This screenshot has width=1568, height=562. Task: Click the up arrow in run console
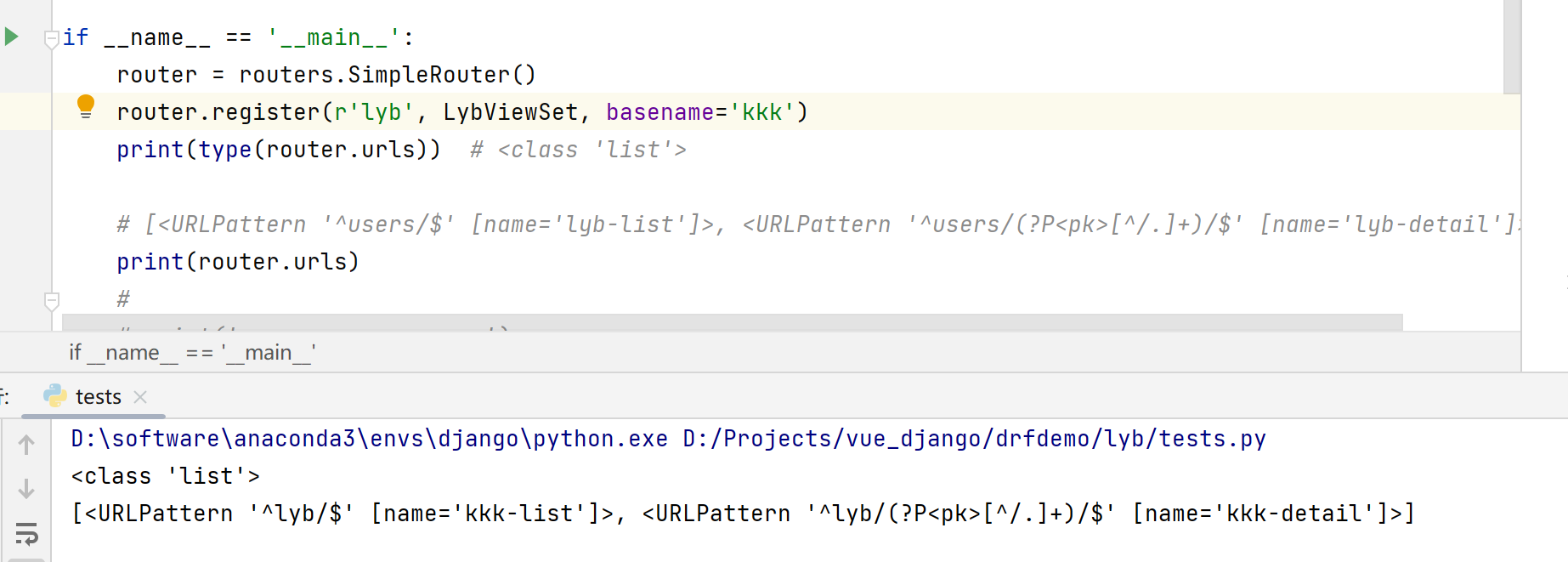click(26, 444)
